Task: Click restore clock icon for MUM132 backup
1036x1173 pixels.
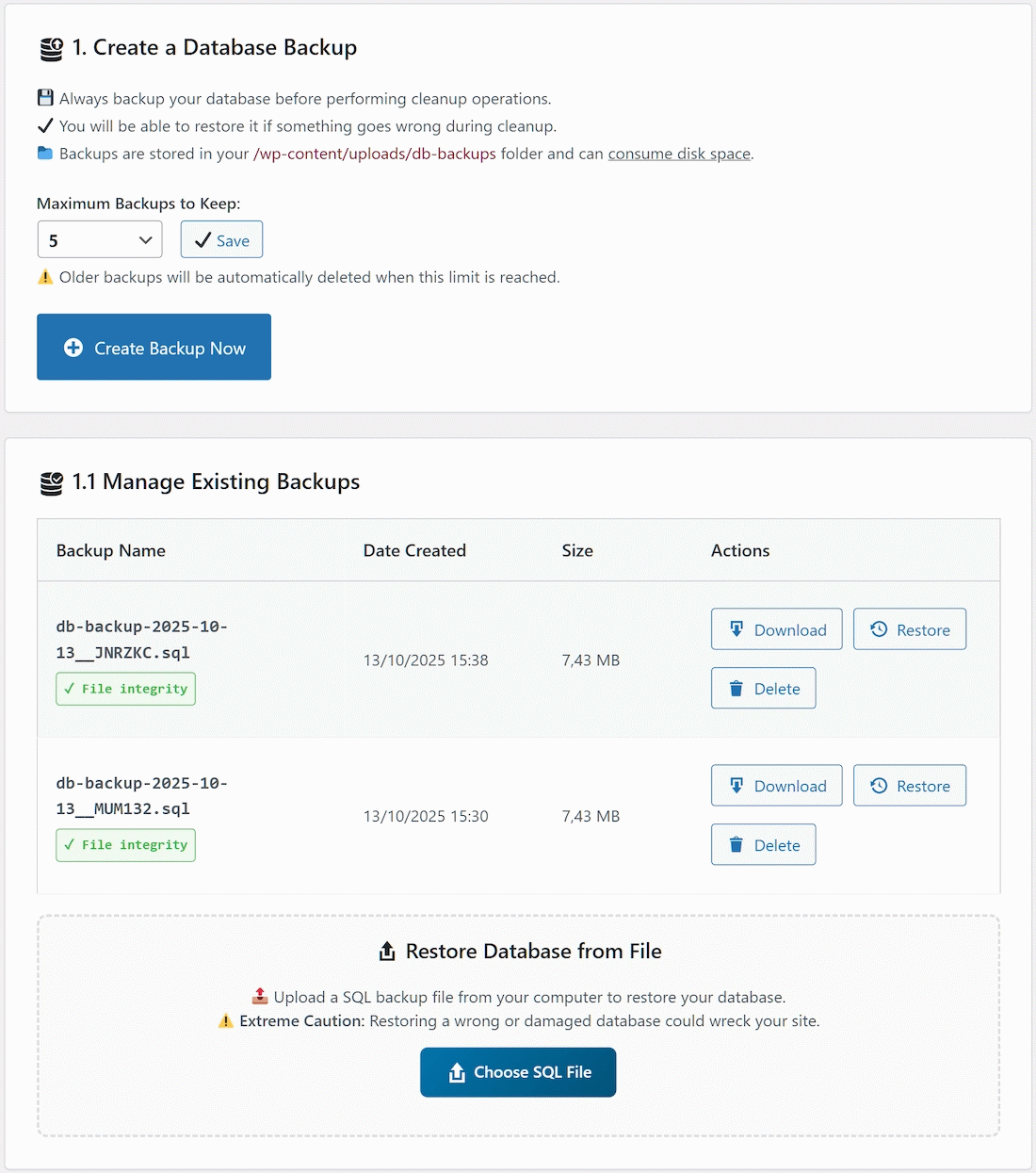Action: (879, 786)
